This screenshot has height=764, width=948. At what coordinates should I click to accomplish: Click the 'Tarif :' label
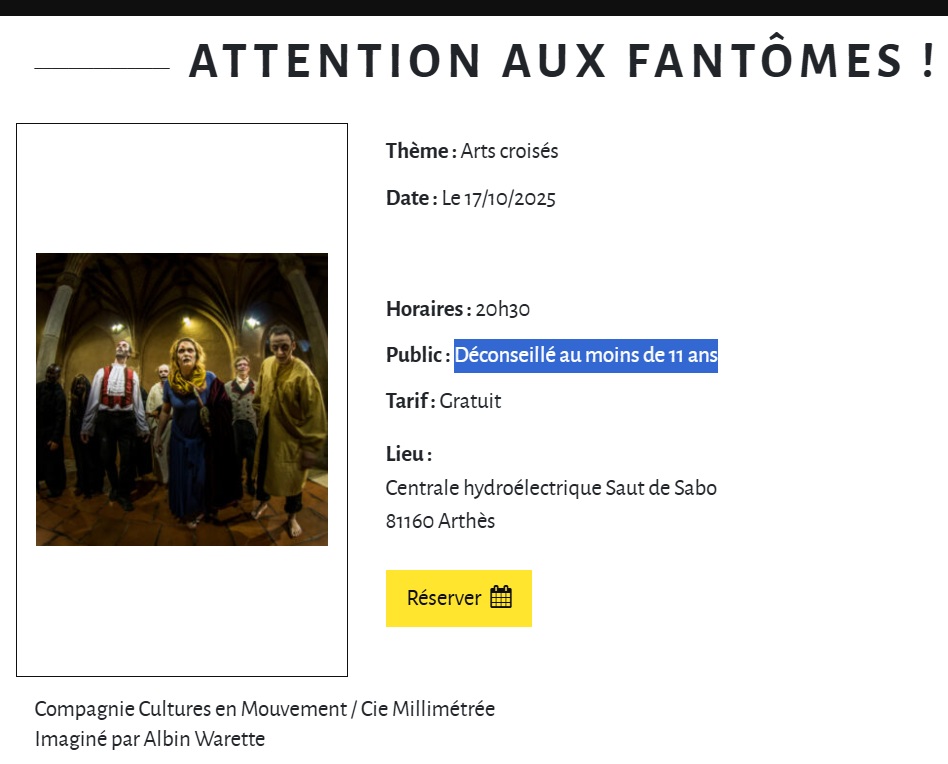pyautogui.click(x=410, y=401)
